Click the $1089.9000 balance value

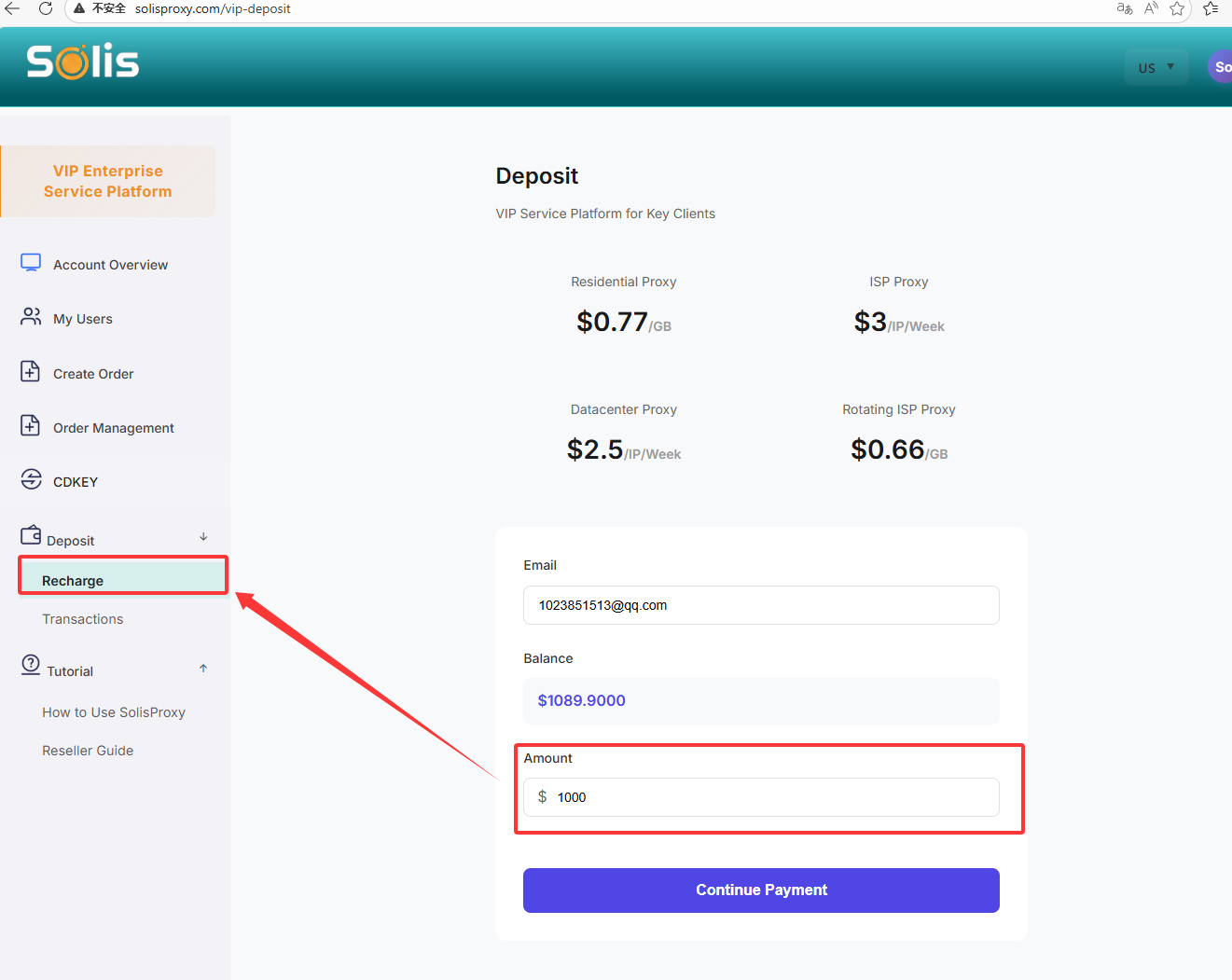point(581,700)
